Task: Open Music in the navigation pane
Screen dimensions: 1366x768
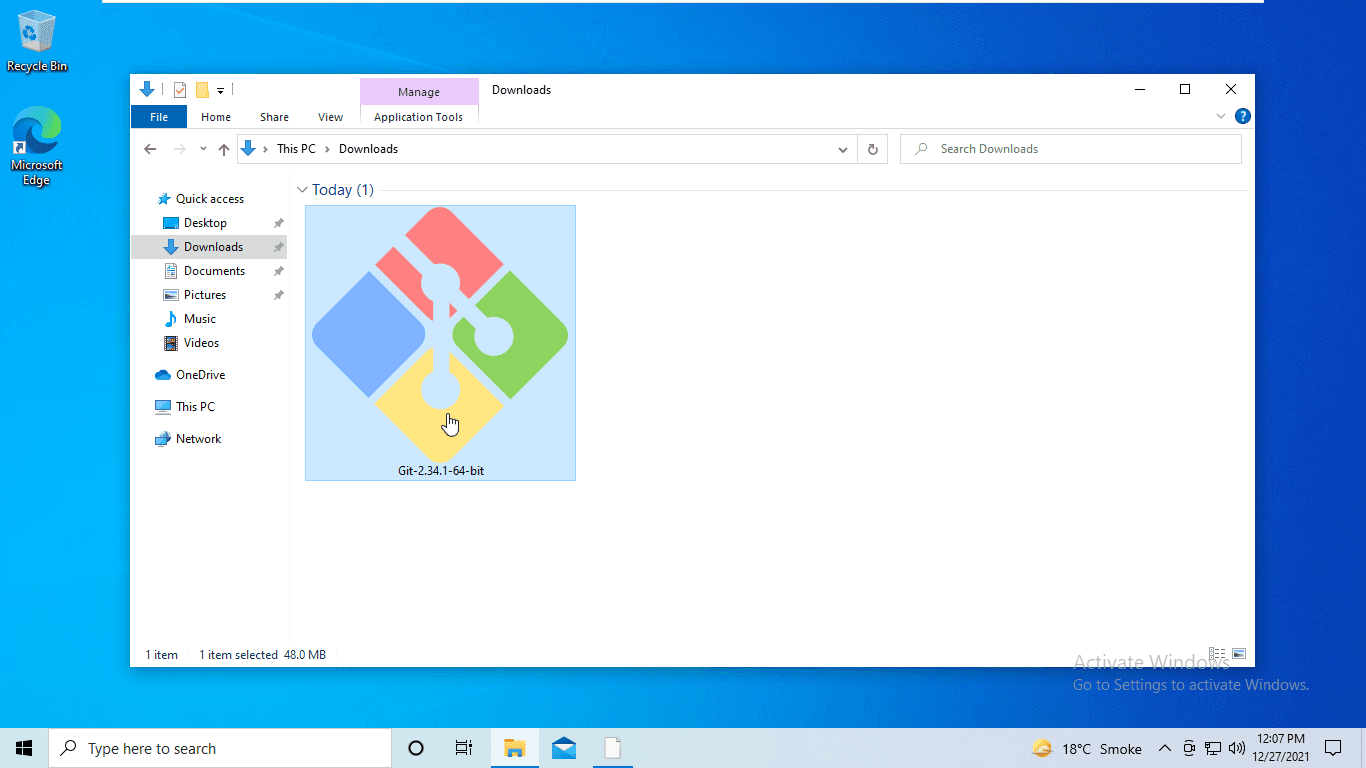Action: click(199, 319)
